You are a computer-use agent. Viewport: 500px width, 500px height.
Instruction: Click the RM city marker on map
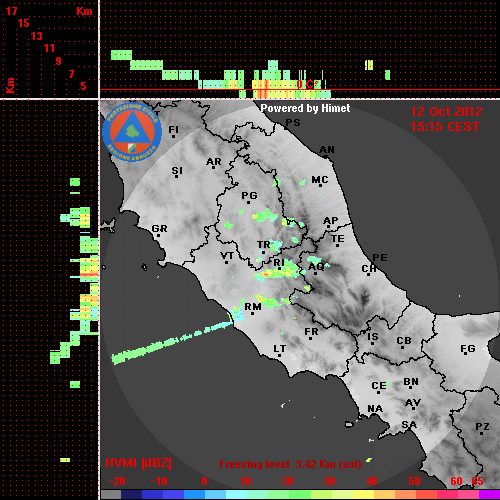click(x=253, y=313)
